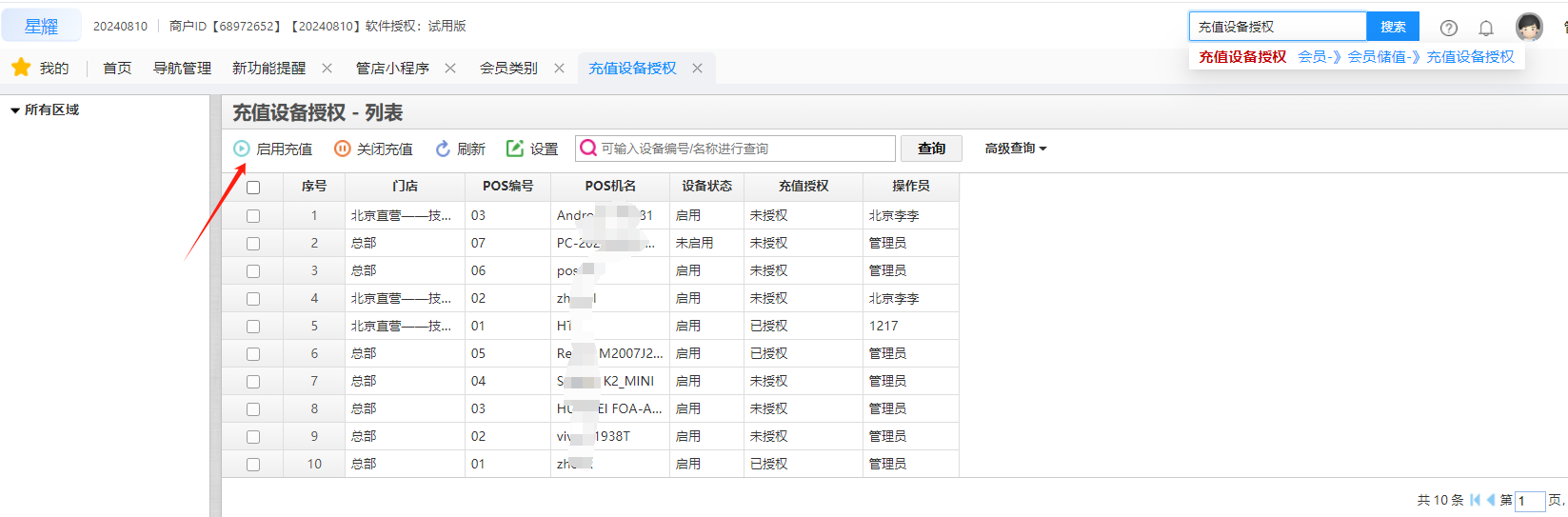Image resolution: width=1568 pixels, height=517 pixels.
Task: Click the 星耀 logo button
Action: pos(41,27)
